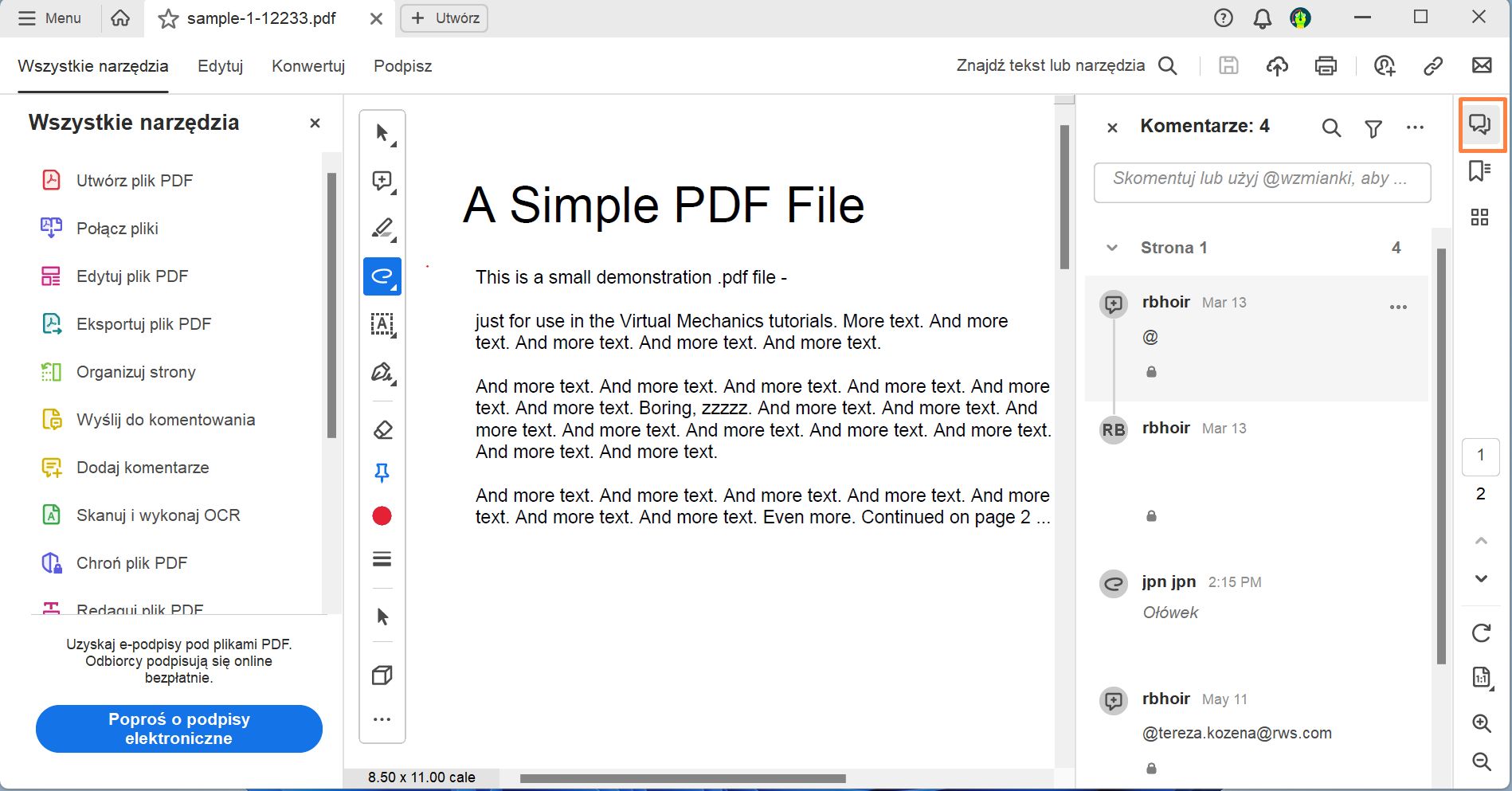
Task: Select the eraser tool
Action: [382, 430]
